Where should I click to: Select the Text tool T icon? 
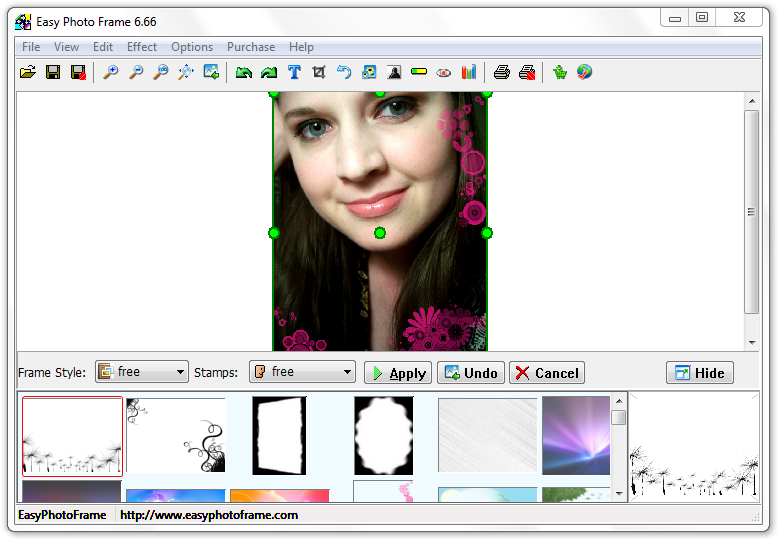(294, 73)
